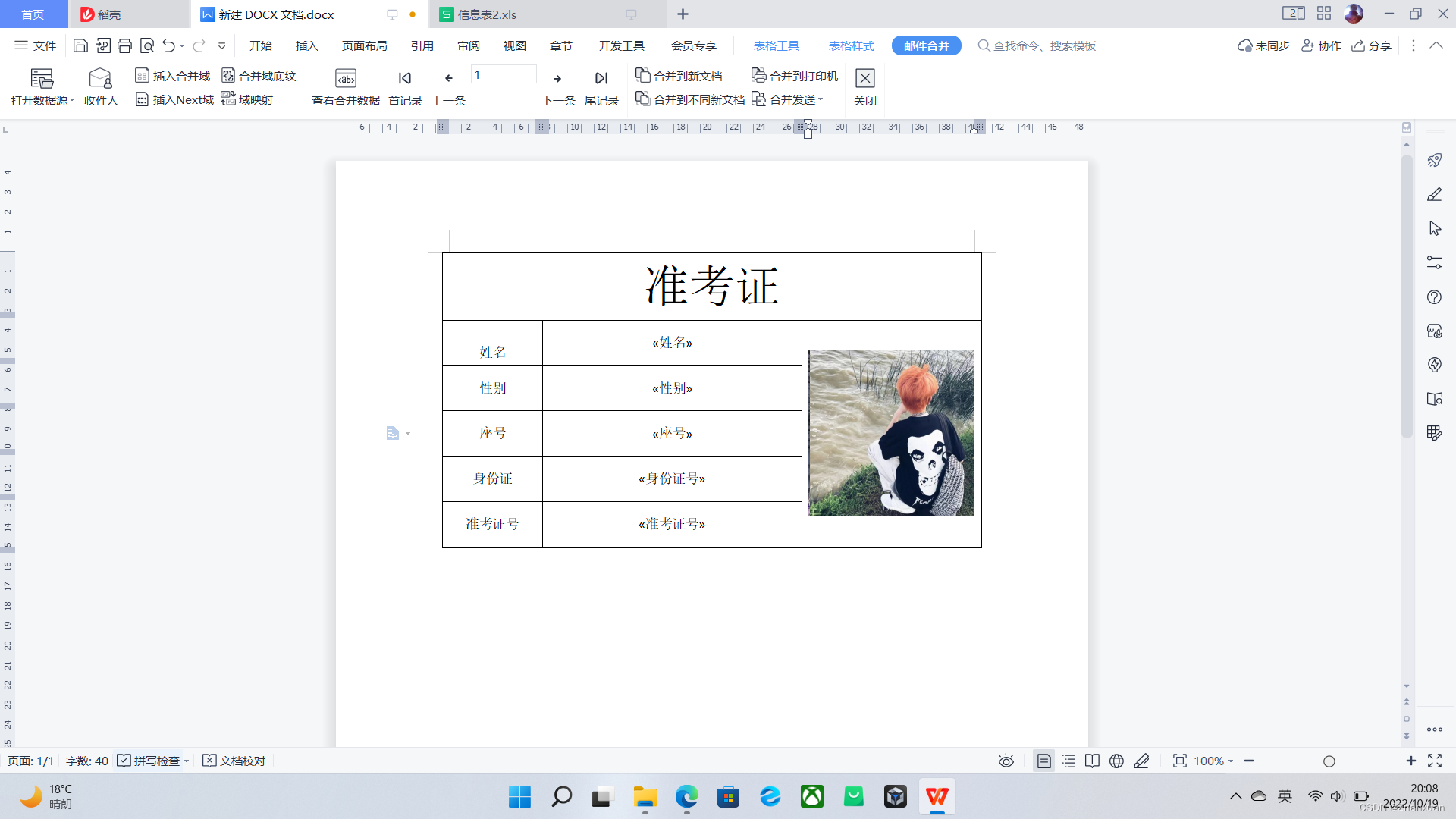Image resolution: width=1456 pixels, height=819 pixels.
Task: Click 插入合并域 button
Action: [173, 76]
